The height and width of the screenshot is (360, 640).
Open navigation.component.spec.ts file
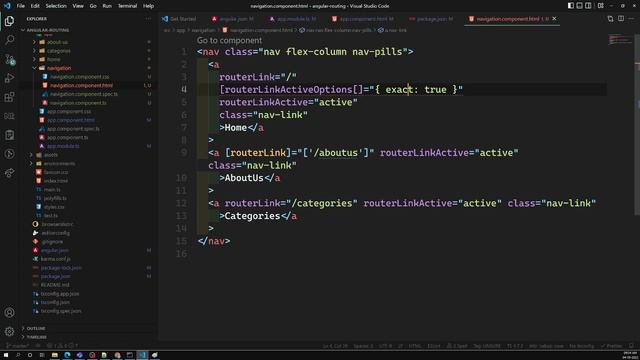[84, 94]
